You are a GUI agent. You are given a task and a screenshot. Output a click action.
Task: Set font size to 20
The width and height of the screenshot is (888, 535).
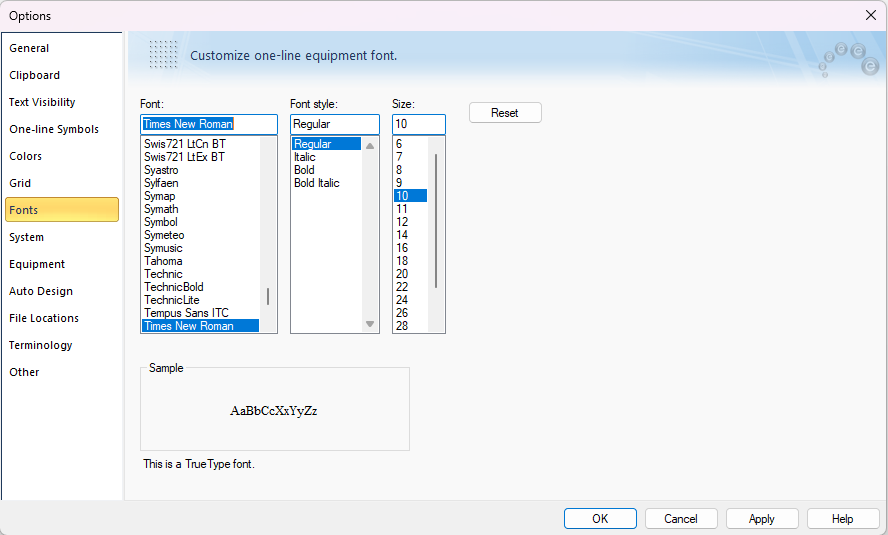[411, 274]
